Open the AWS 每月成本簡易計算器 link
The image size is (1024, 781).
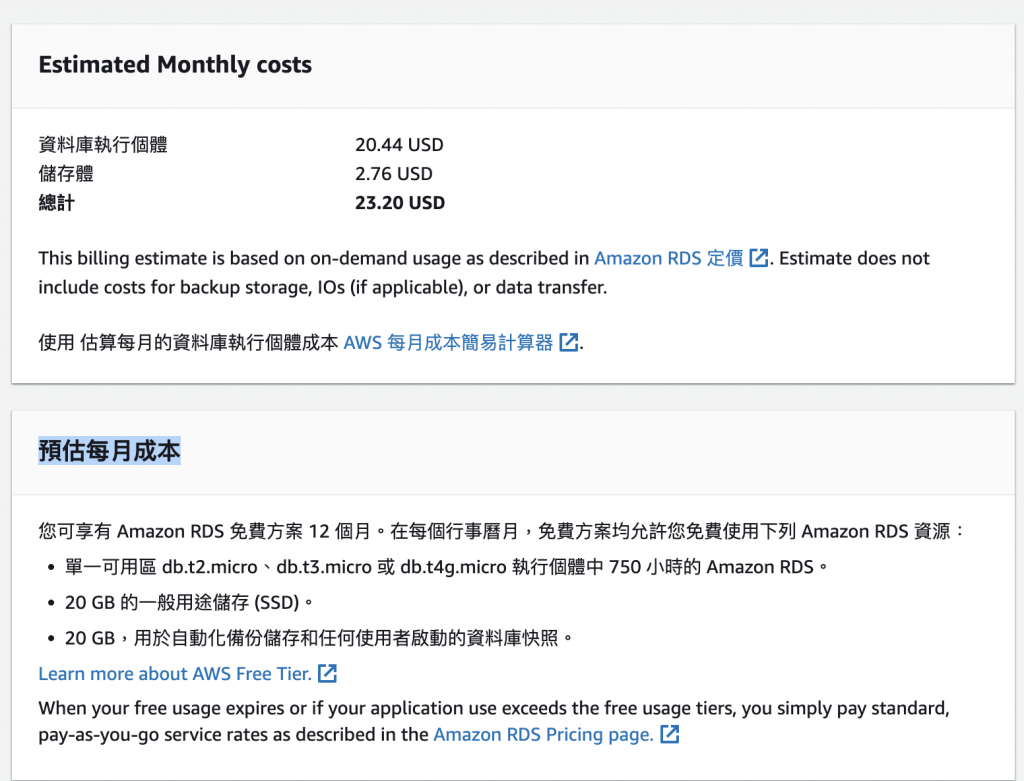click(x=448, y=342)
